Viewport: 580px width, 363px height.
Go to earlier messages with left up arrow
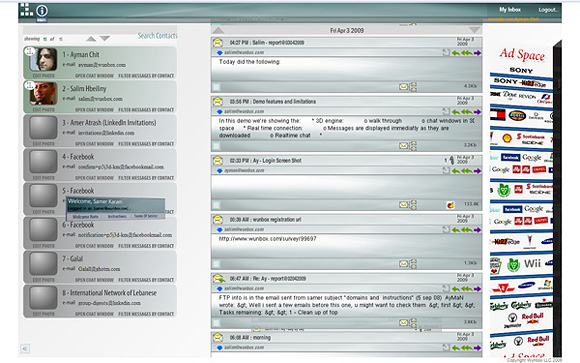(218, 30)
